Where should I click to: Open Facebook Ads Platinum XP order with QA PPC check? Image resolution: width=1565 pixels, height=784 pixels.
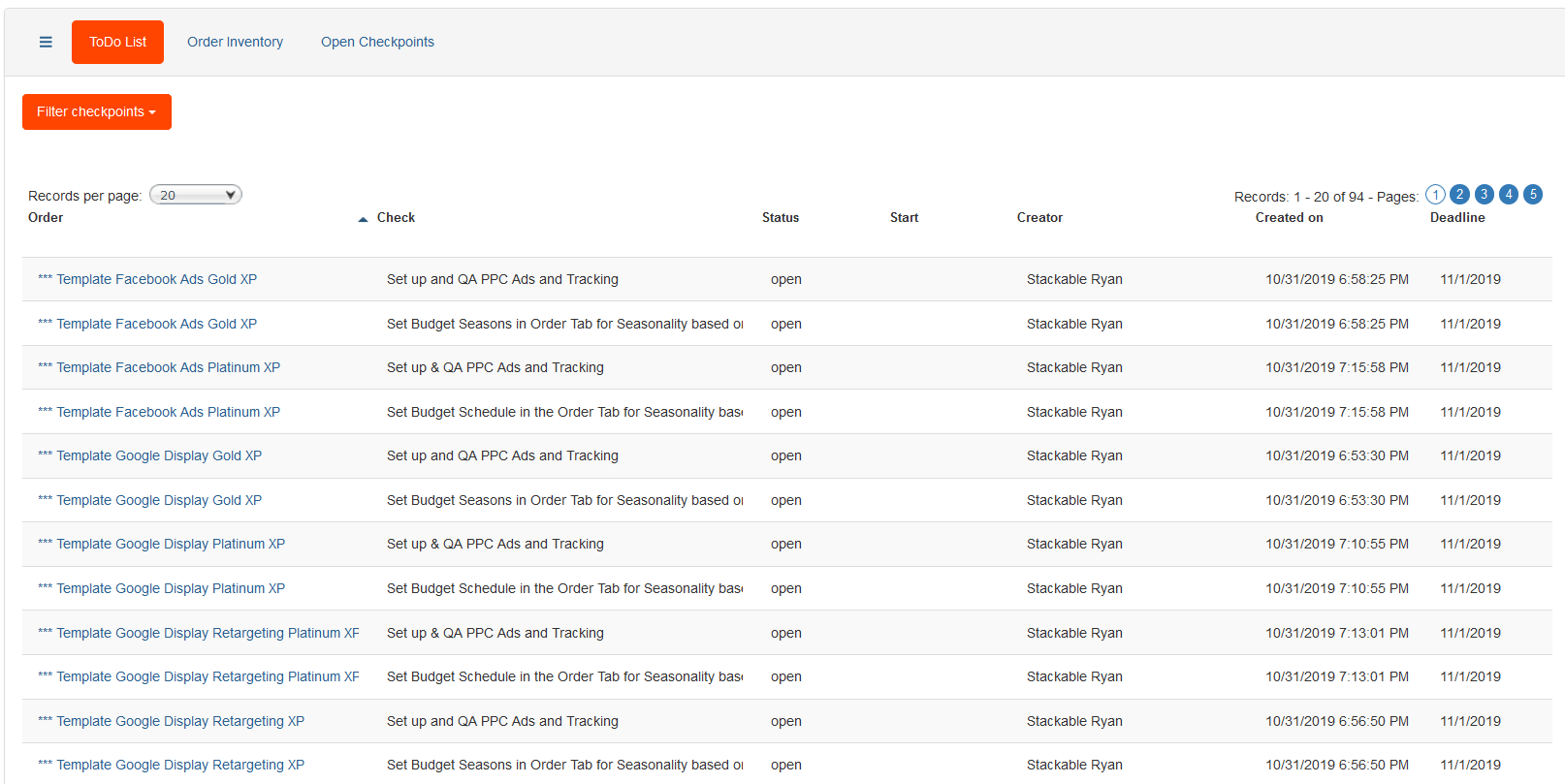point(159,367)
